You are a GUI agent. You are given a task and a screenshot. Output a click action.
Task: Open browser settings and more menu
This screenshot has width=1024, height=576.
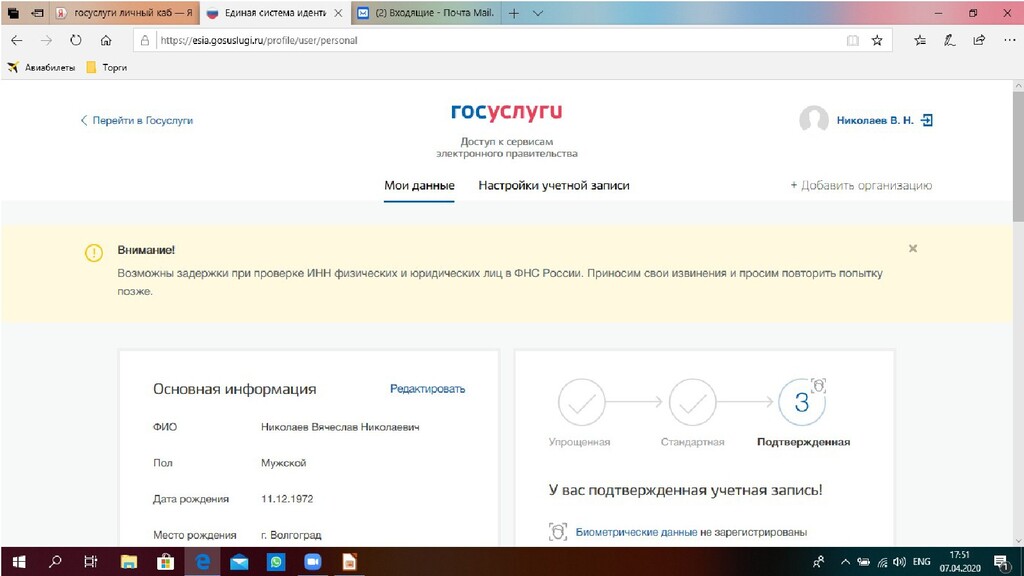click(x=1009, y=40)
